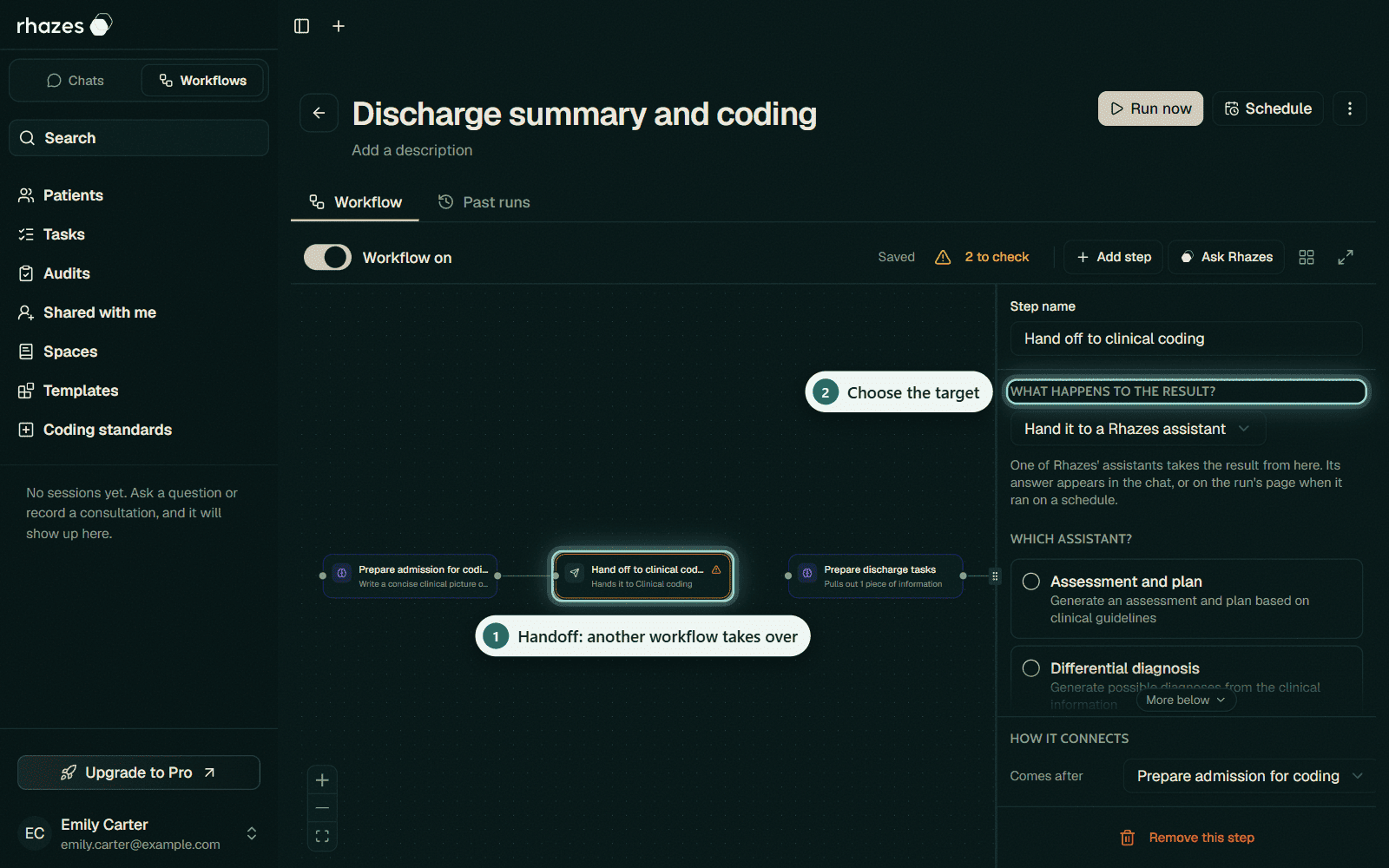Open Coding standards in the sidebar

(95, 430)
